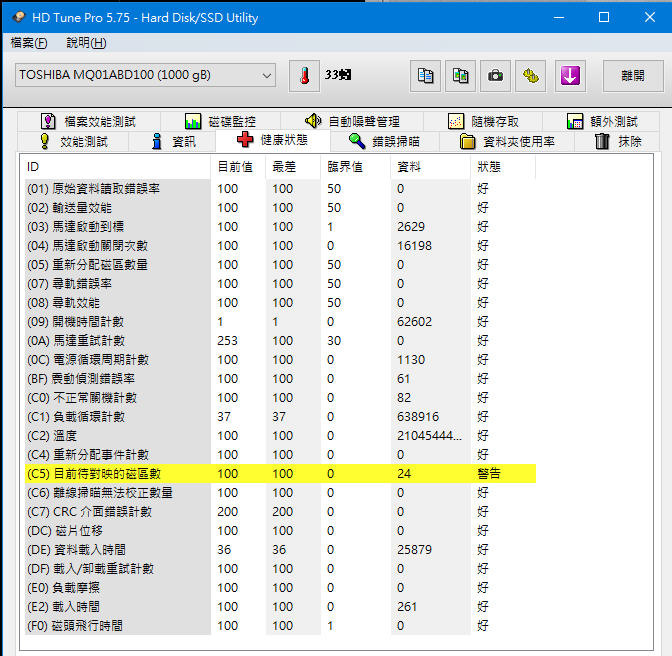Select row (09) 開機時間計數
Viewport: 672px width, 656px height.
(280, 322)
